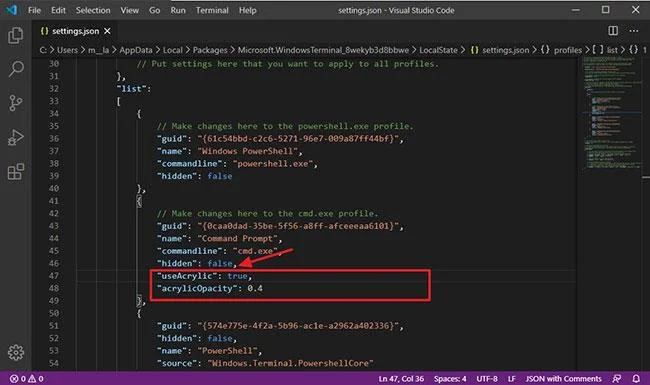Open the Terminal menu
This screenshot has width=650, height=385.
212,10
